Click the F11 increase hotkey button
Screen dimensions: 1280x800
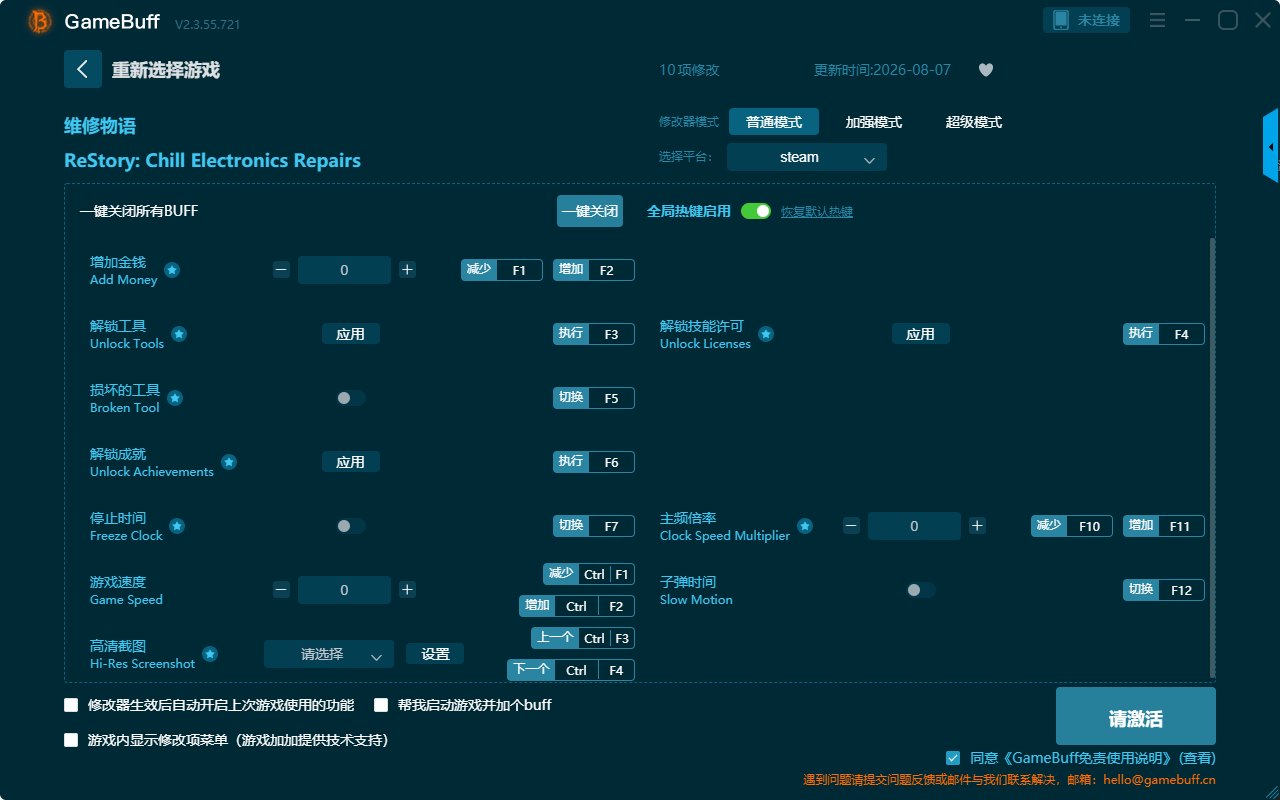coord(1164,526)
